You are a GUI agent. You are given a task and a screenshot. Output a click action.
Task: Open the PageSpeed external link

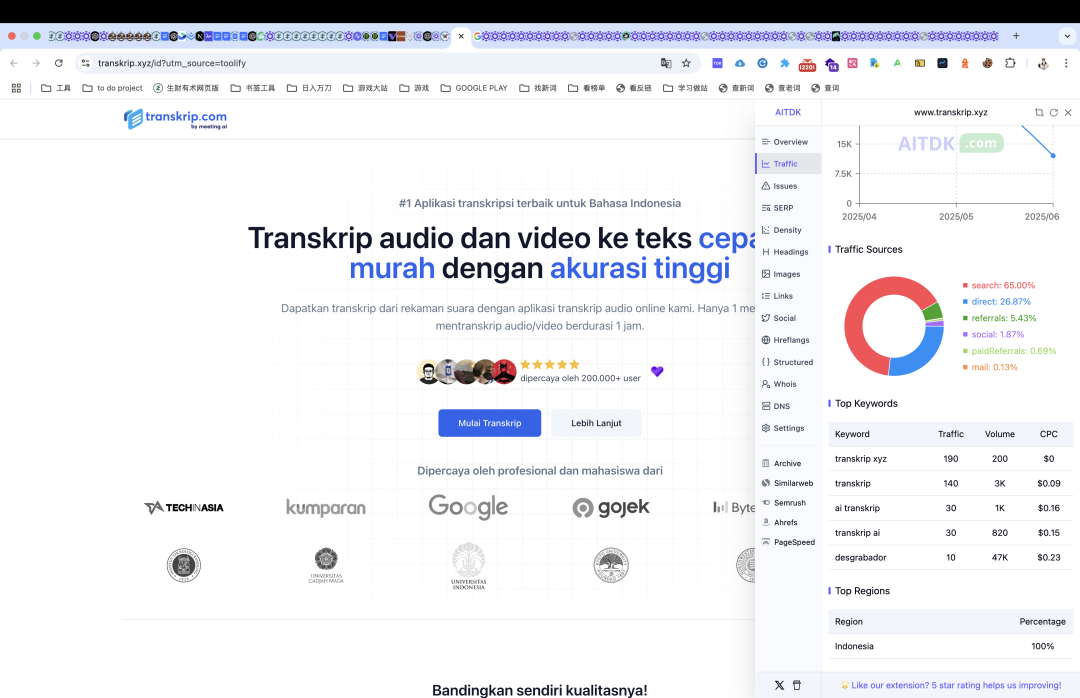pos(788,542)
